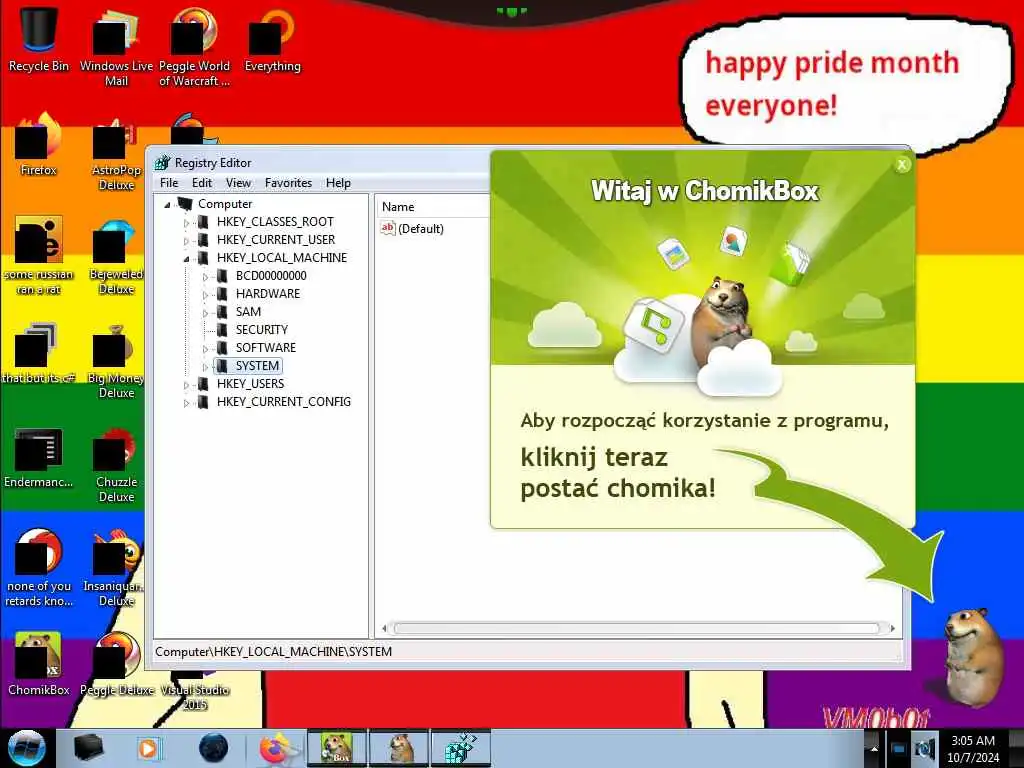
Task: Select Chuzzle Deluxe desktop icon
Action: (x=116, y=464)
